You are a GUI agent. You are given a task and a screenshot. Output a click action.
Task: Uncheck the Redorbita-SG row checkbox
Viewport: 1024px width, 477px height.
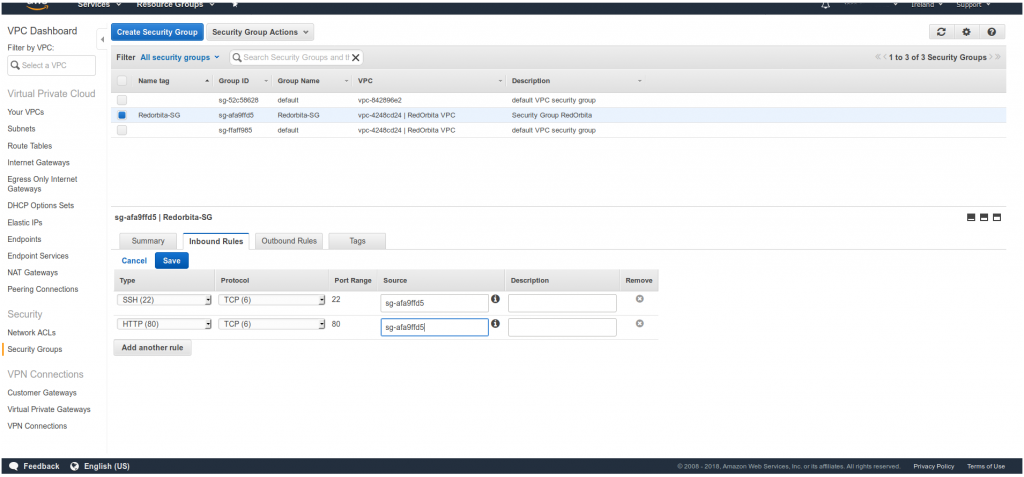[122, 115]
